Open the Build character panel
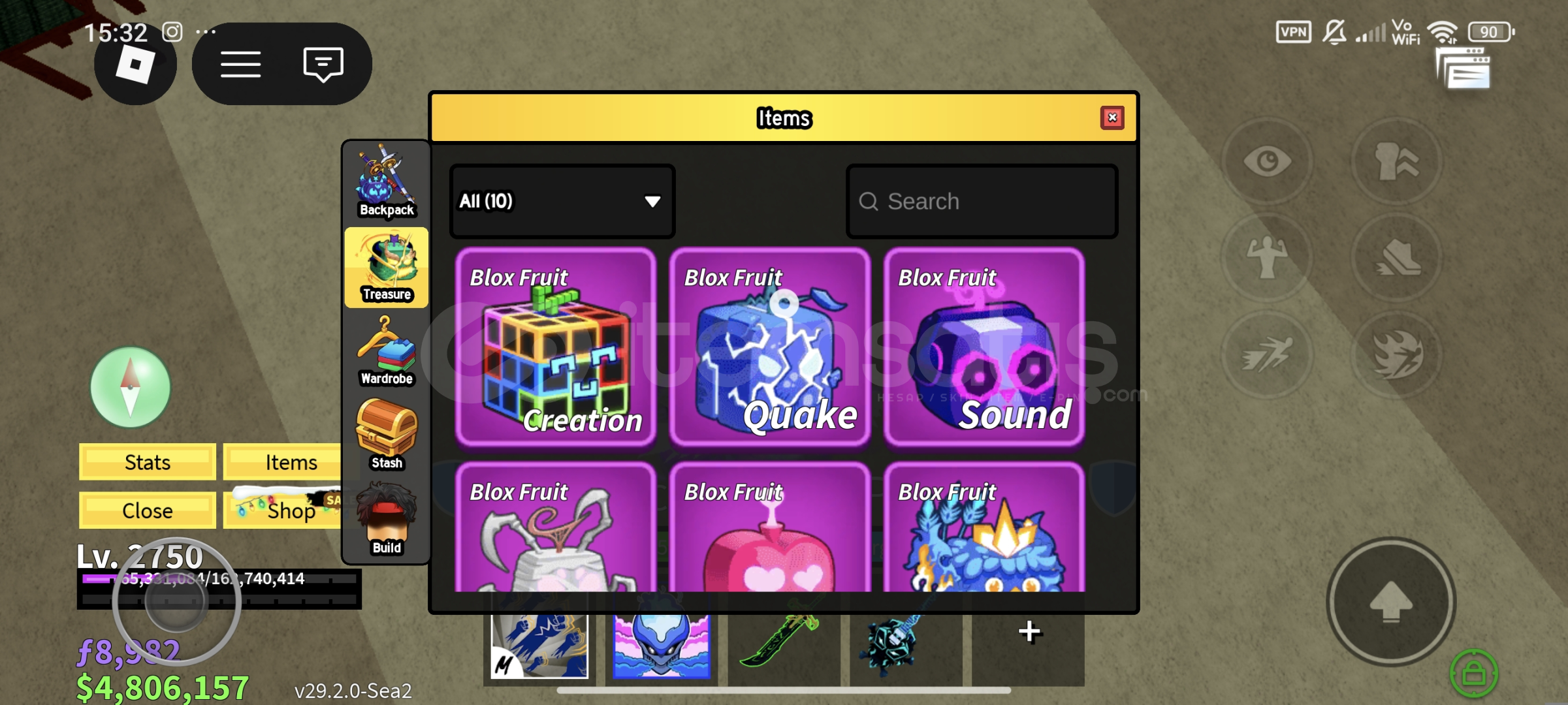 point(386,520)
